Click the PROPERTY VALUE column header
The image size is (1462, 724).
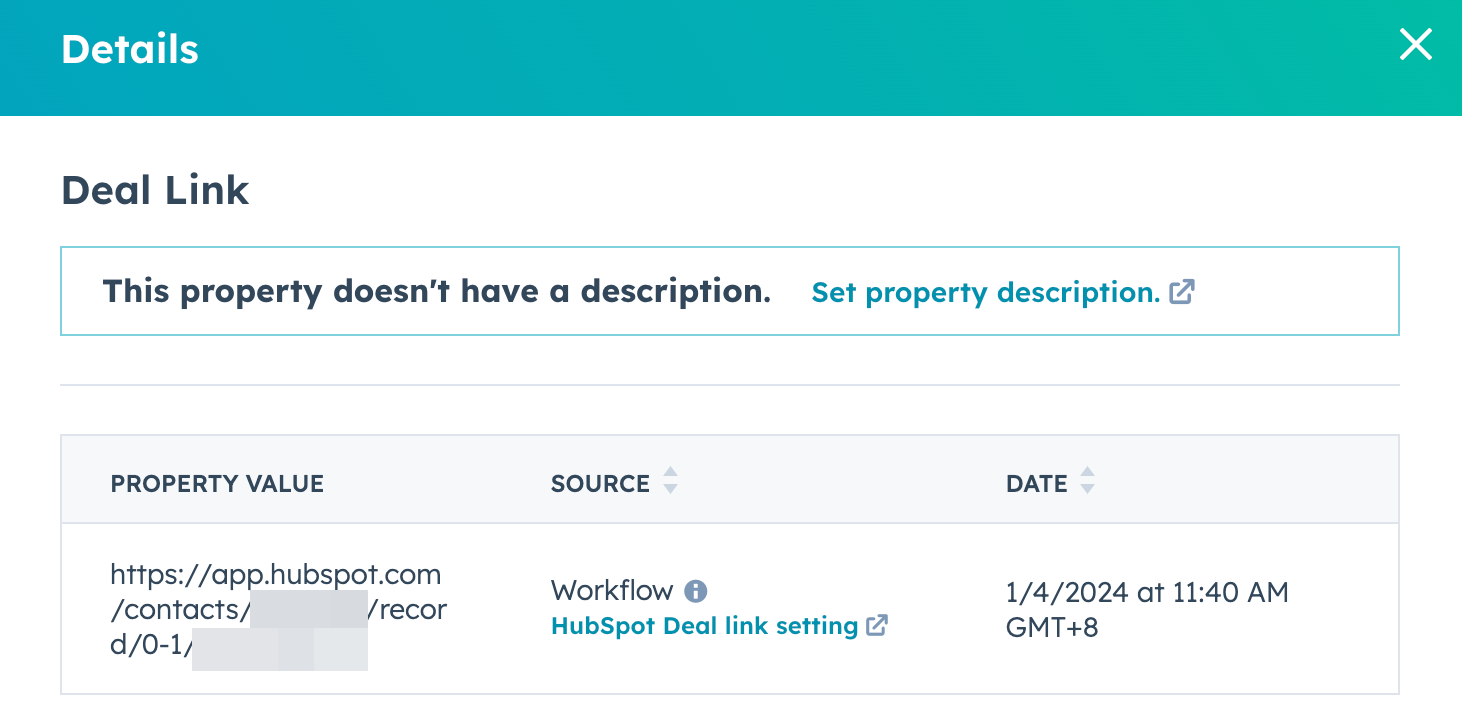[x=217, y=483]
